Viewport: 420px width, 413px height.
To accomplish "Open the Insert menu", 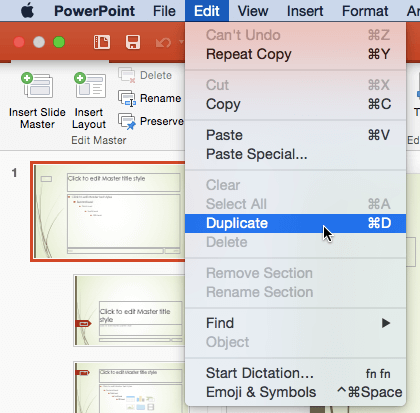I will [x=305, y=11].
